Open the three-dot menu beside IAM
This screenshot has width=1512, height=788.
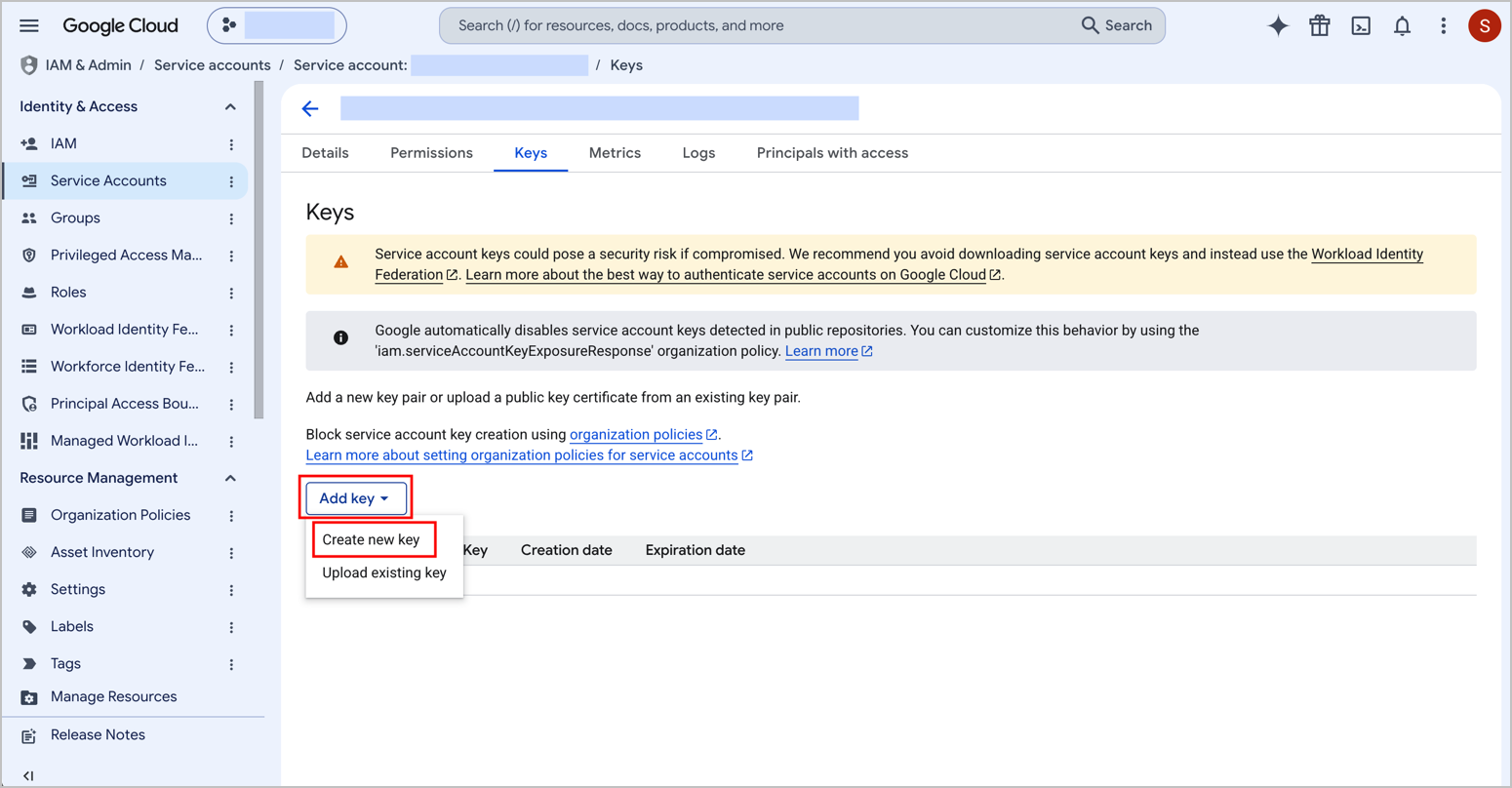coord(231,144)
